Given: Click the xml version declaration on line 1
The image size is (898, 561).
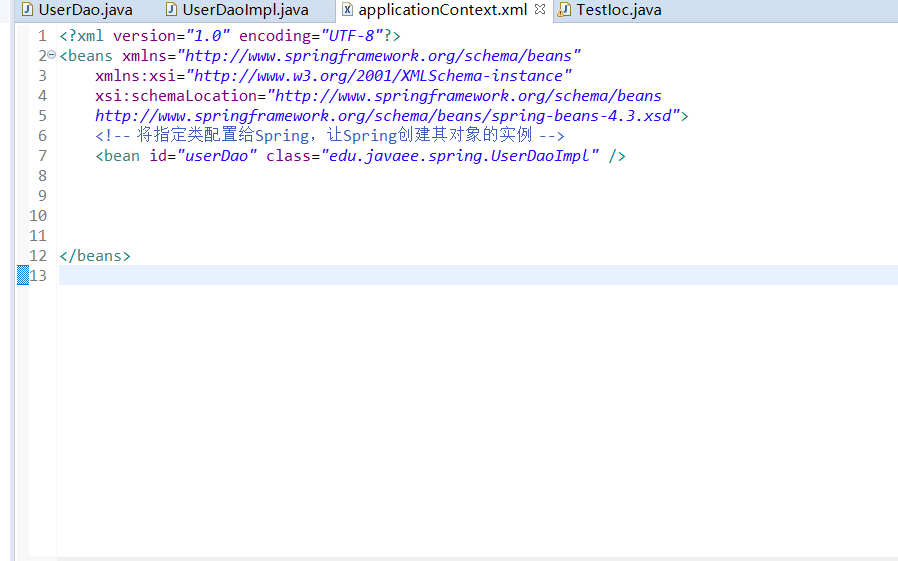Looking at the screenshot, I should pos(230,35).
